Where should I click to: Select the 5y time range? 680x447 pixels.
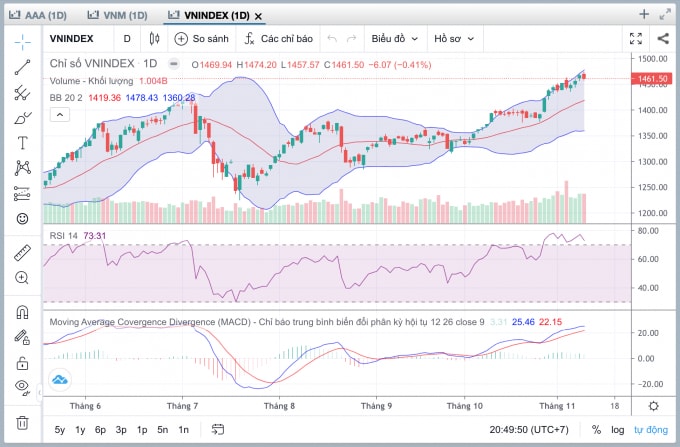[x=60, y=430]
